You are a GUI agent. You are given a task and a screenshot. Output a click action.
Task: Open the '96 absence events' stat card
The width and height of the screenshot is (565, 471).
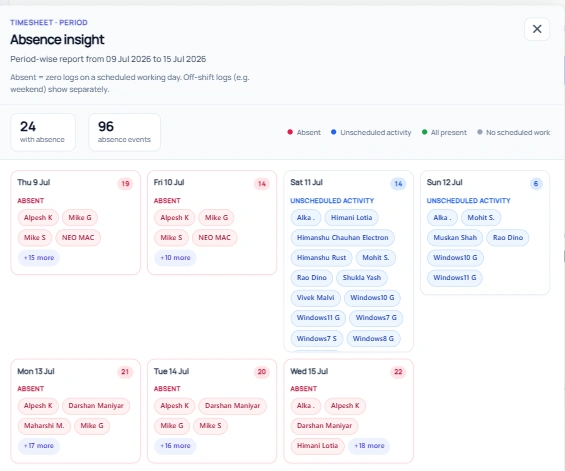coord(124,132)
